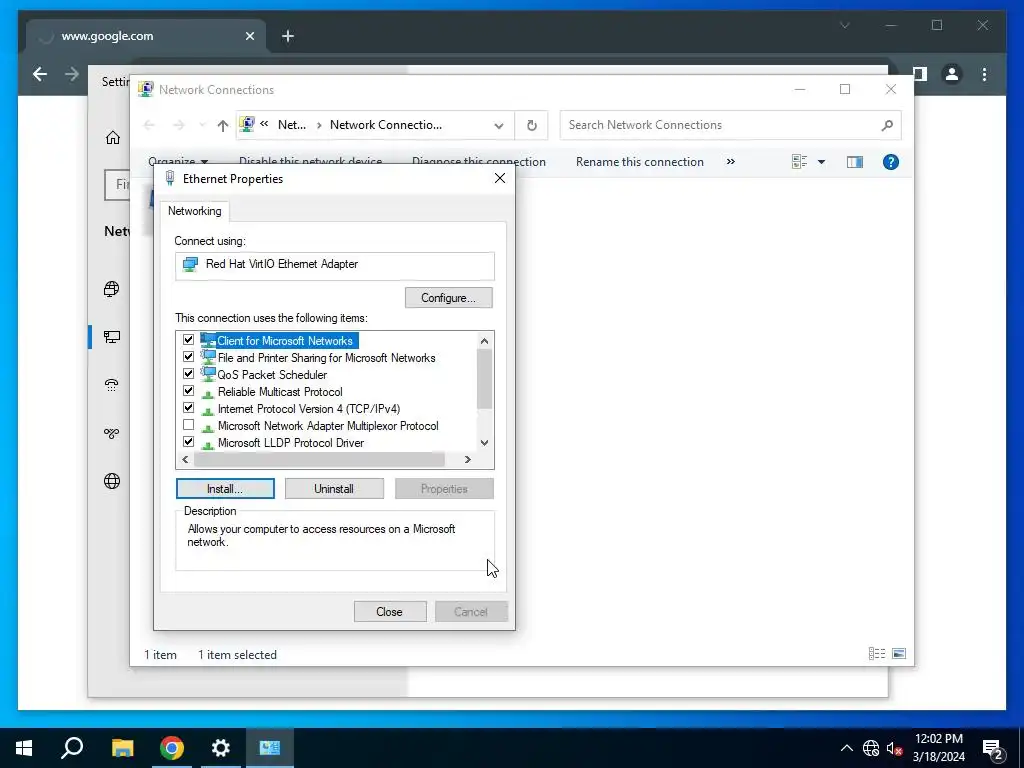The width and height of the screenshot is (1024, 768).
Task: Toggle Chrome side panel icon
Action: tap(920, 74)
